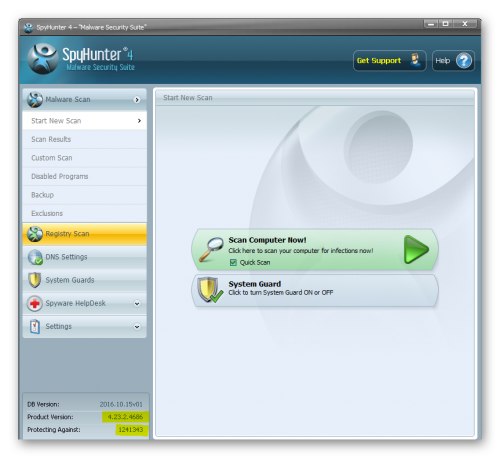
Task: Click the Spyware HelpDesk red cross icon
Action: click(x=35, y=303)
